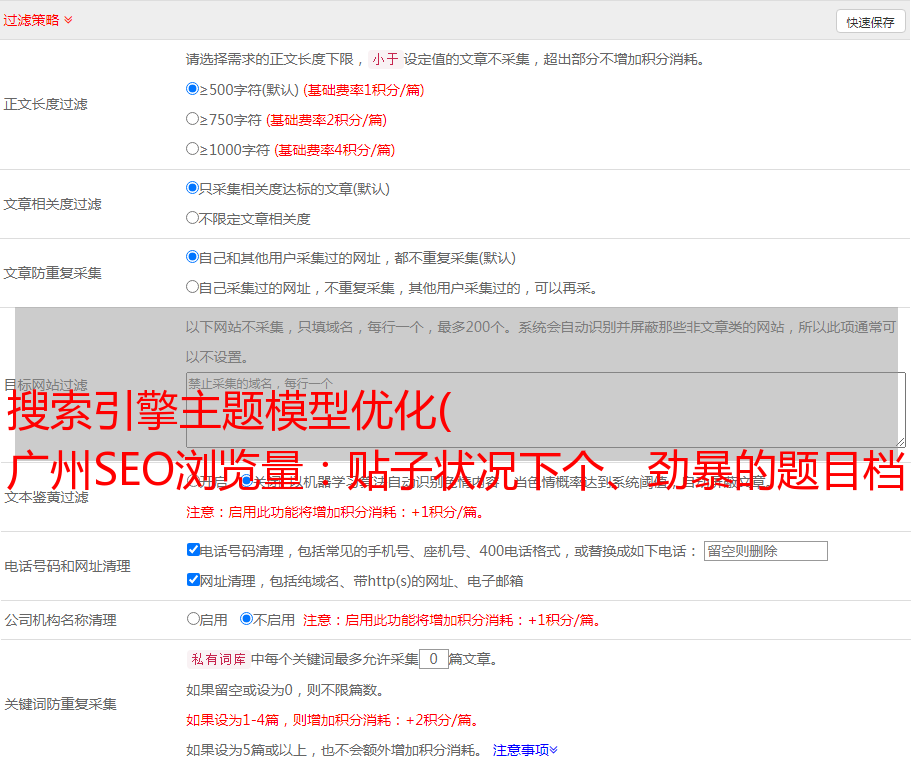
Task: Click the 私有词库 tag
Action: 219,659
